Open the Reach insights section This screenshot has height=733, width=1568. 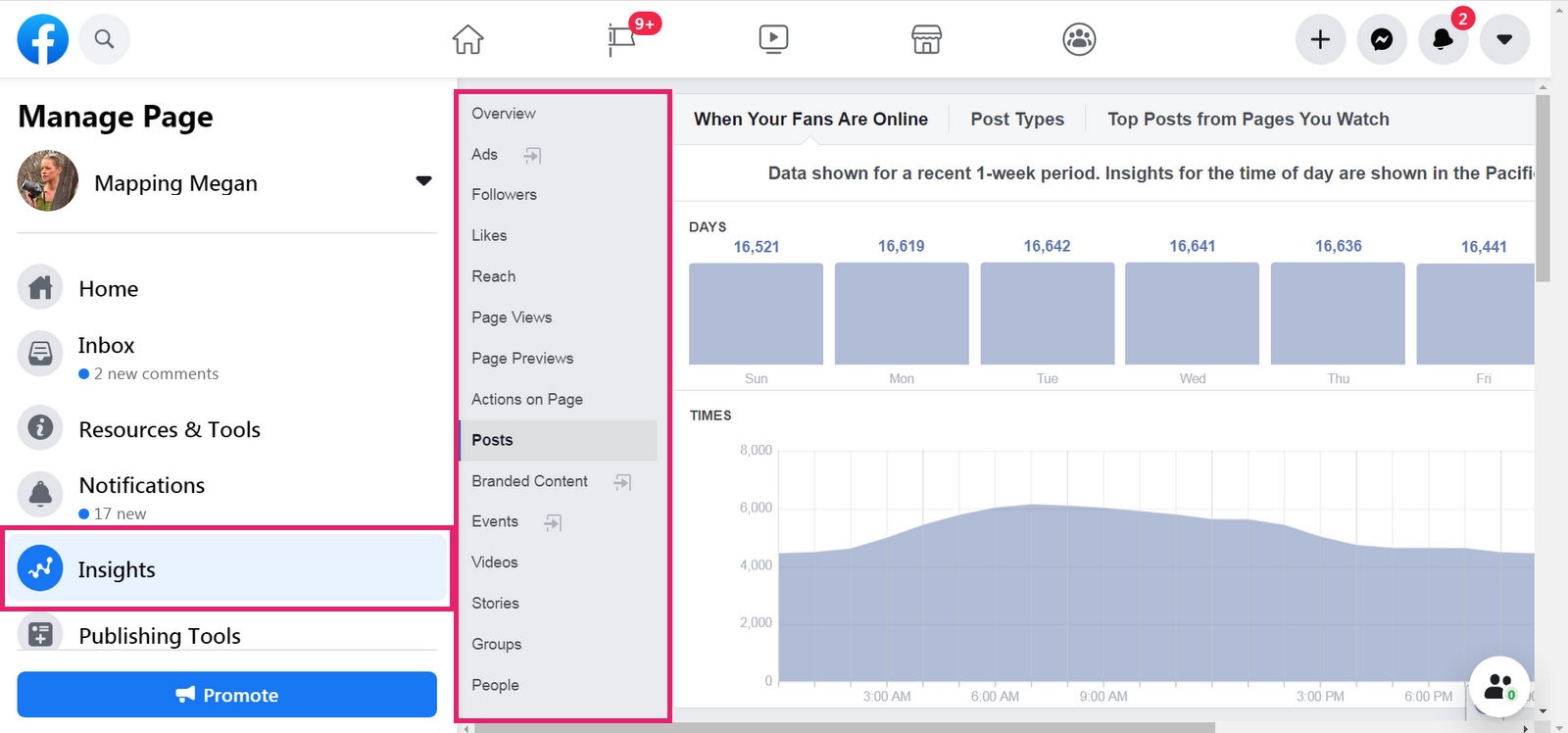click(x=493, y=277)
